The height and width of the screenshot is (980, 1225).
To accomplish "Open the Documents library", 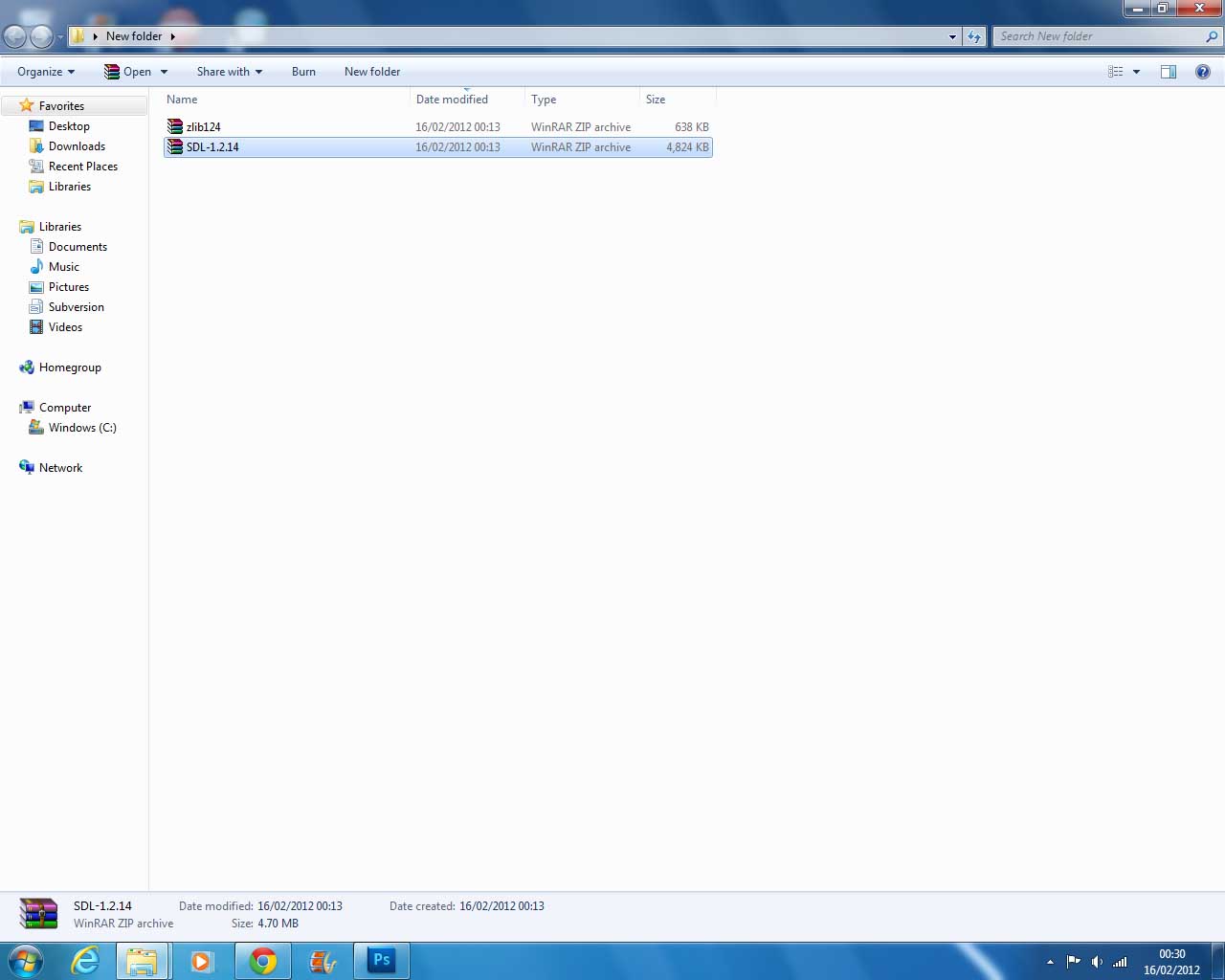I will (78, 247).
